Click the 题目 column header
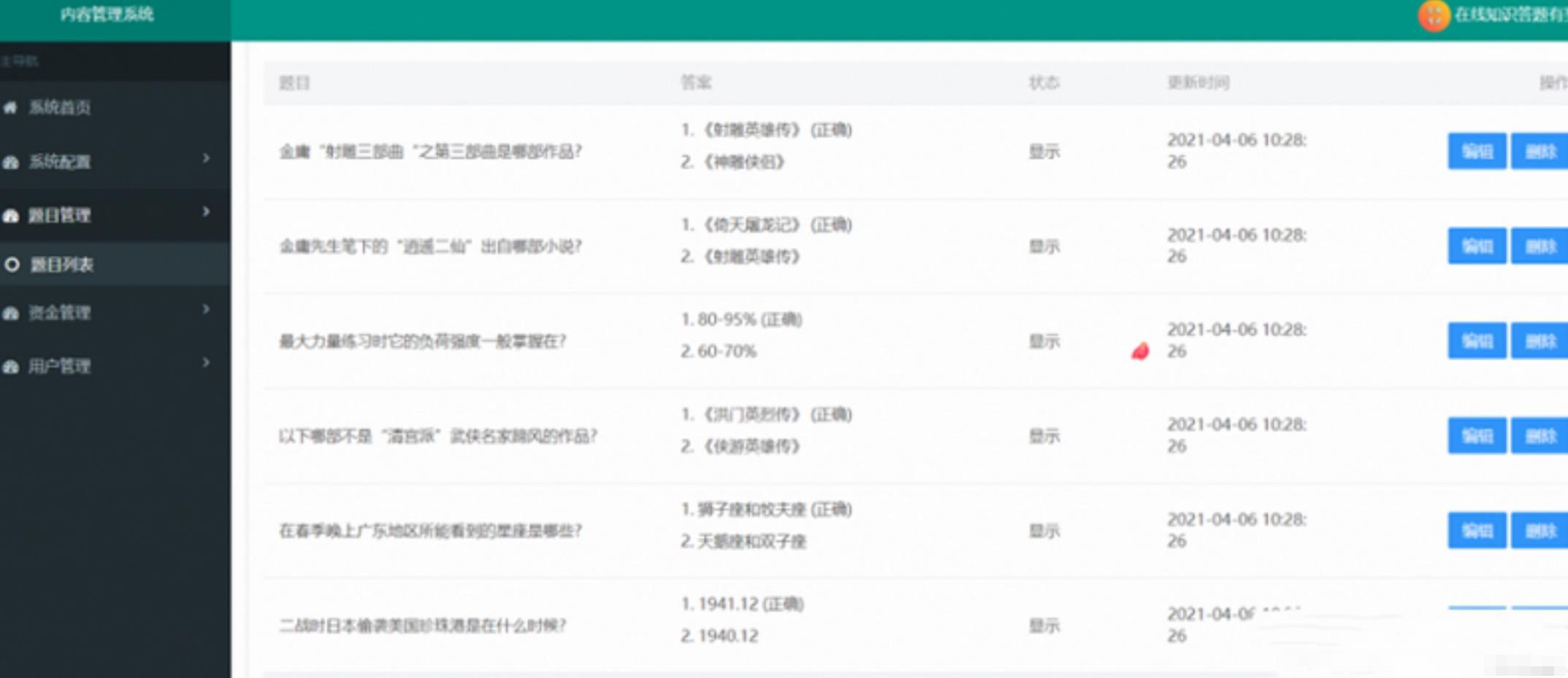The height and width of the screenshot is (678, 1568). 294,83
